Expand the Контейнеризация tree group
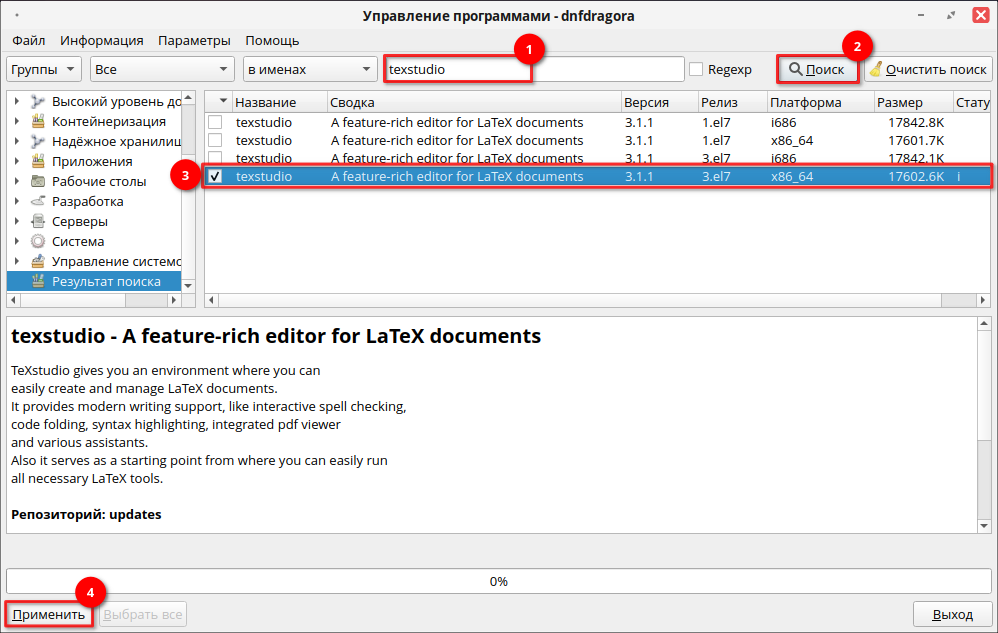 [x=17, y=121]
